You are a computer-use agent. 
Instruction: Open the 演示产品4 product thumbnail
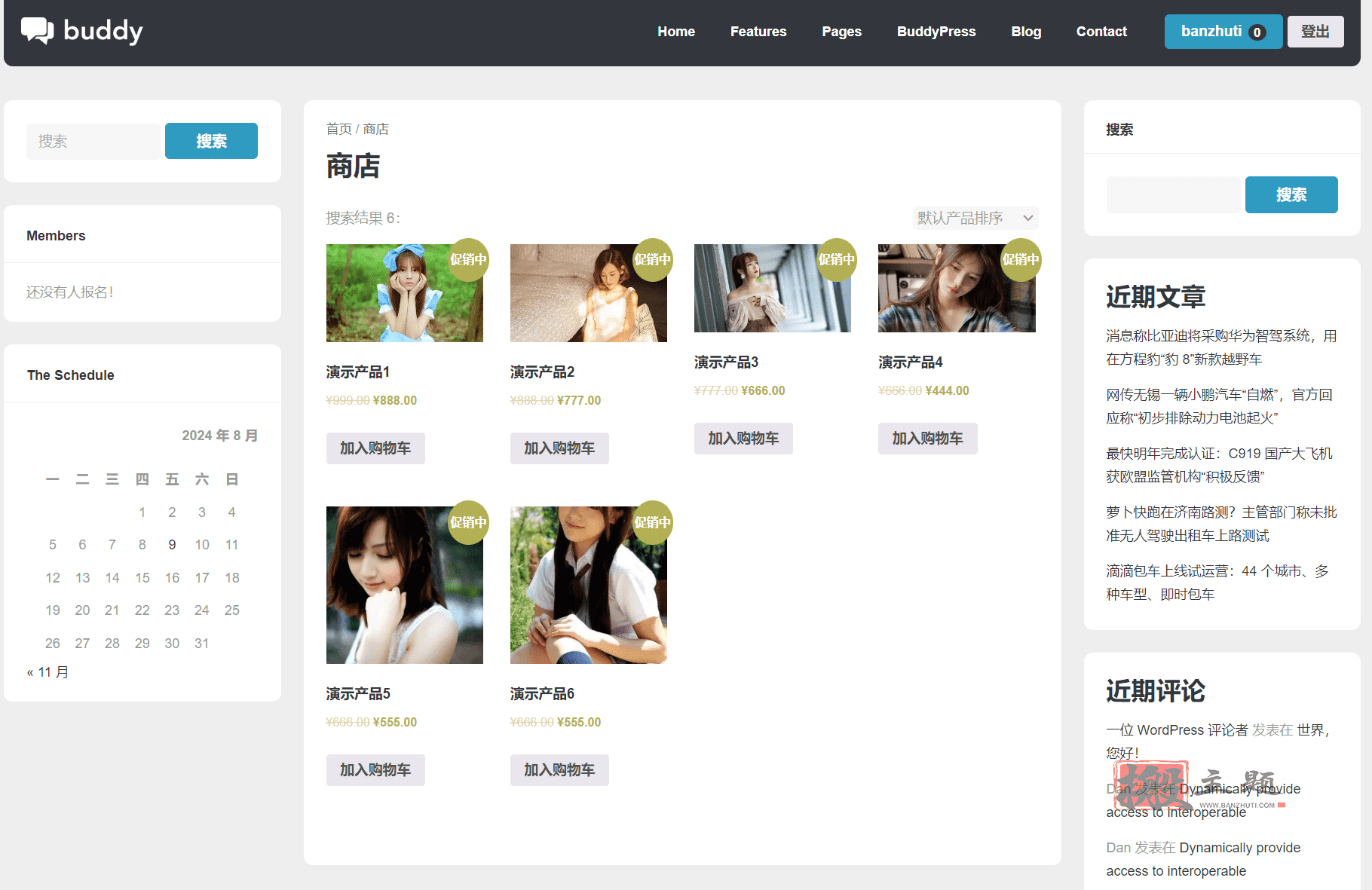click(x=957, y=288)
